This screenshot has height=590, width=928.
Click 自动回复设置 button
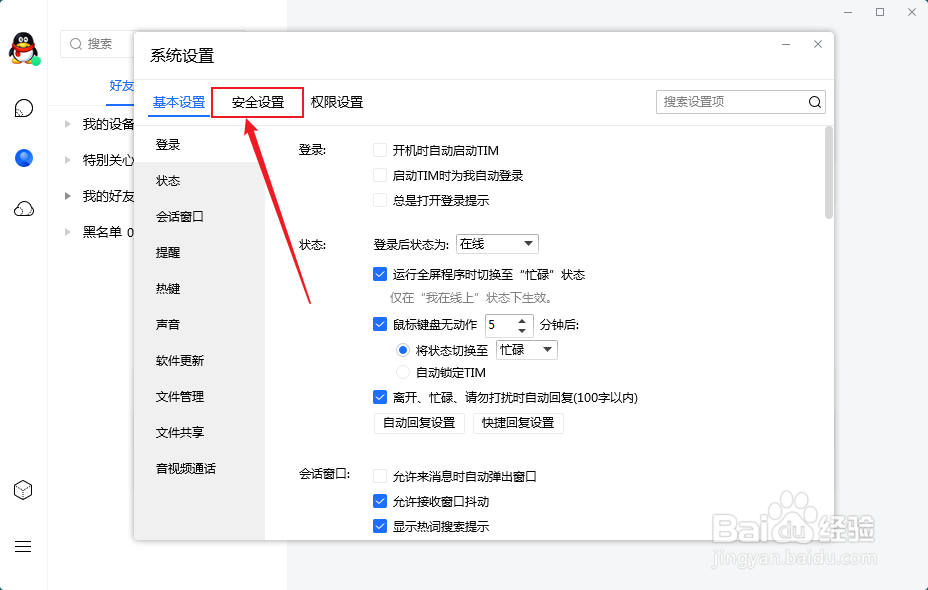coord(419,423)
